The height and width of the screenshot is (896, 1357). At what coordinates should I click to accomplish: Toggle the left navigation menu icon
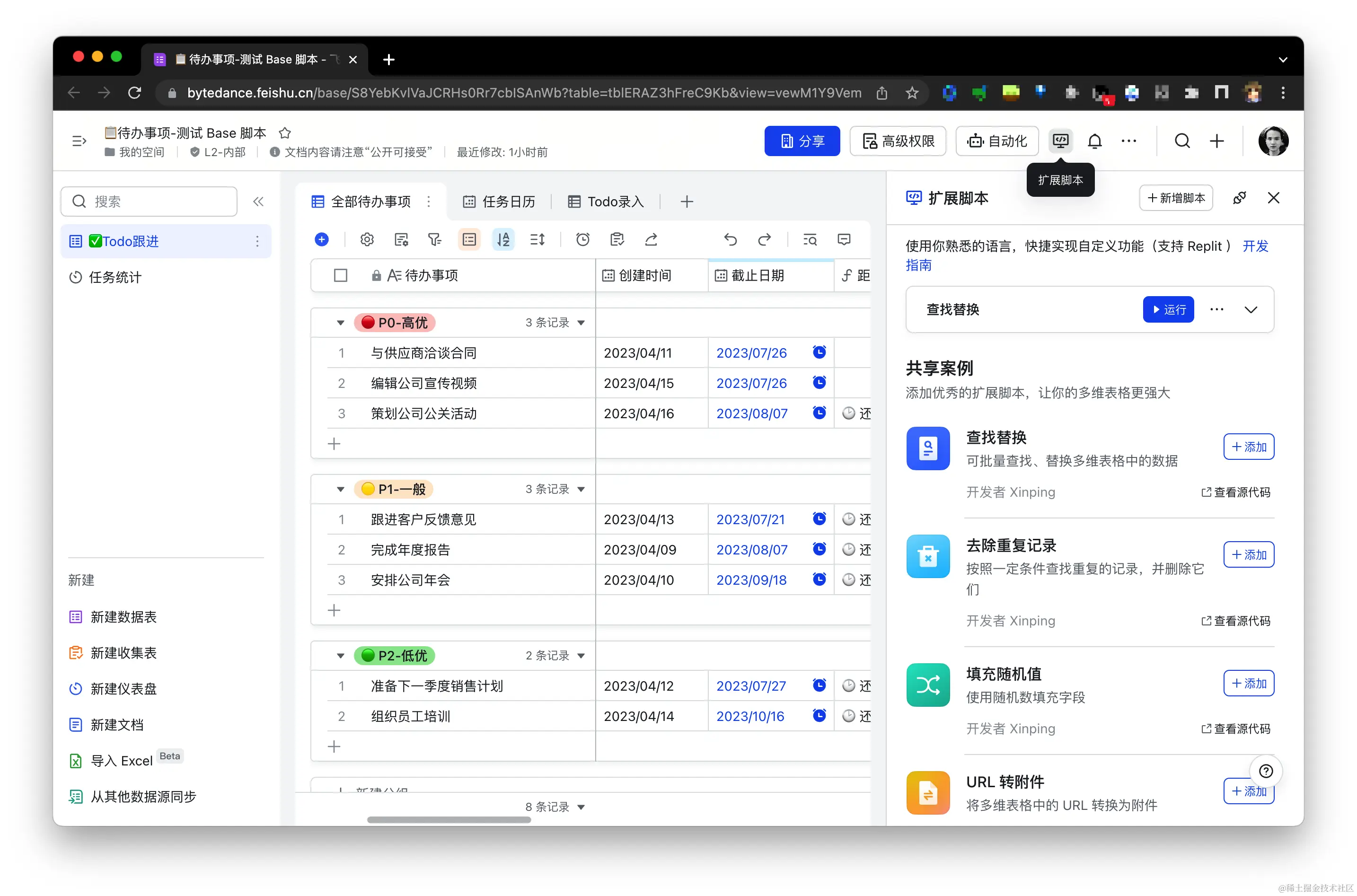click(79, 141)
